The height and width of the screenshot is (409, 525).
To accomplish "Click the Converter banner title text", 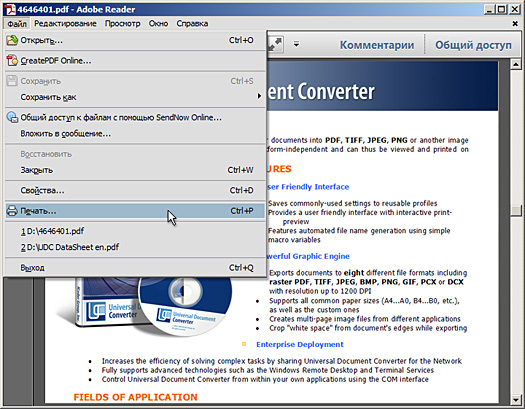I will pos(321,91).
